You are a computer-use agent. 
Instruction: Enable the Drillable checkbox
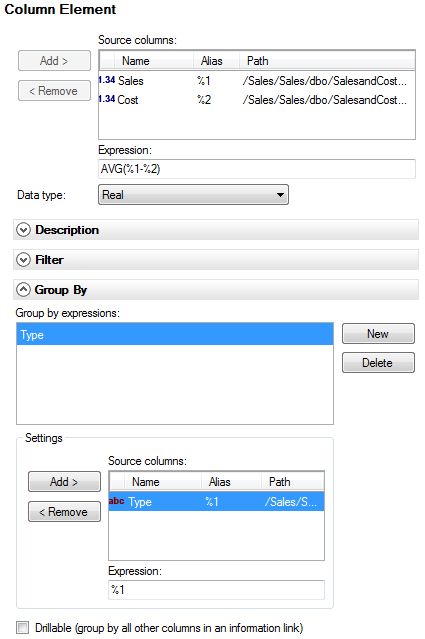[23, 628]
